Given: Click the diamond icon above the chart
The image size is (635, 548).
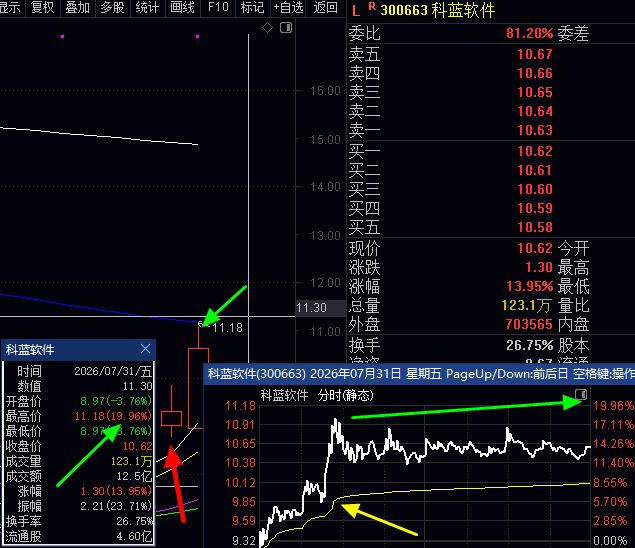Looking at the screenshot, I should pos(267,28).
